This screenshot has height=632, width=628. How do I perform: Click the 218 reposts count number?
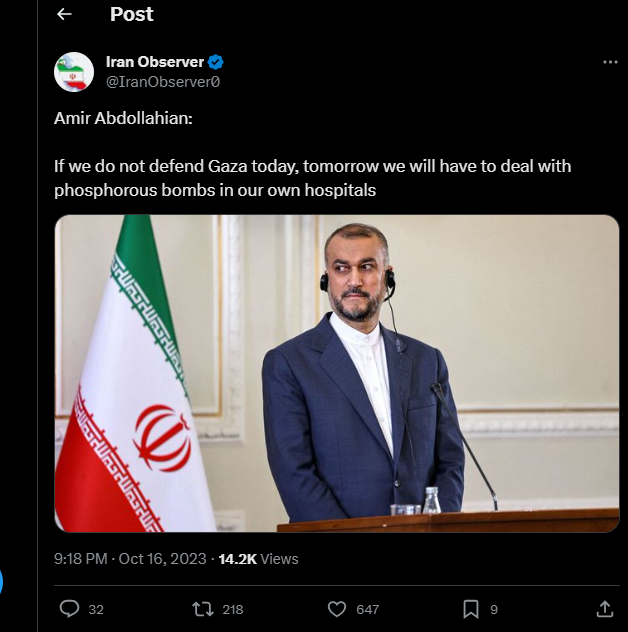click(x=232, y=609)
